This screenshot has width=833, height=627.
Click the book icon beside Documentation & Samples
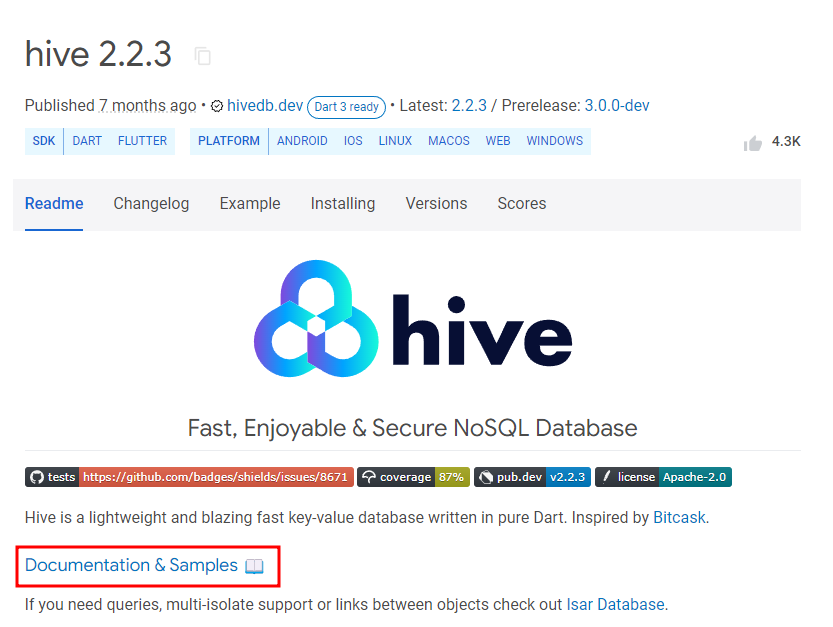254,566
